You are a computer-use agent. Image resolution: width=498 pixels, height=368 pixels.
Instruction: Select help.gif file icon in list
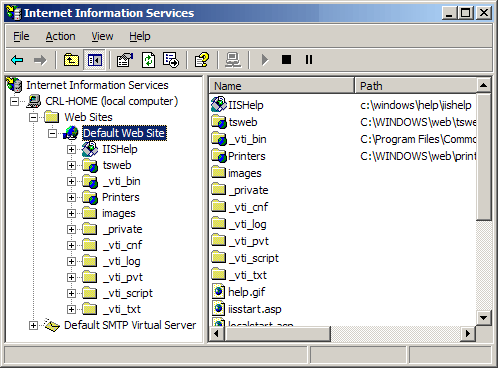(219, 291)
